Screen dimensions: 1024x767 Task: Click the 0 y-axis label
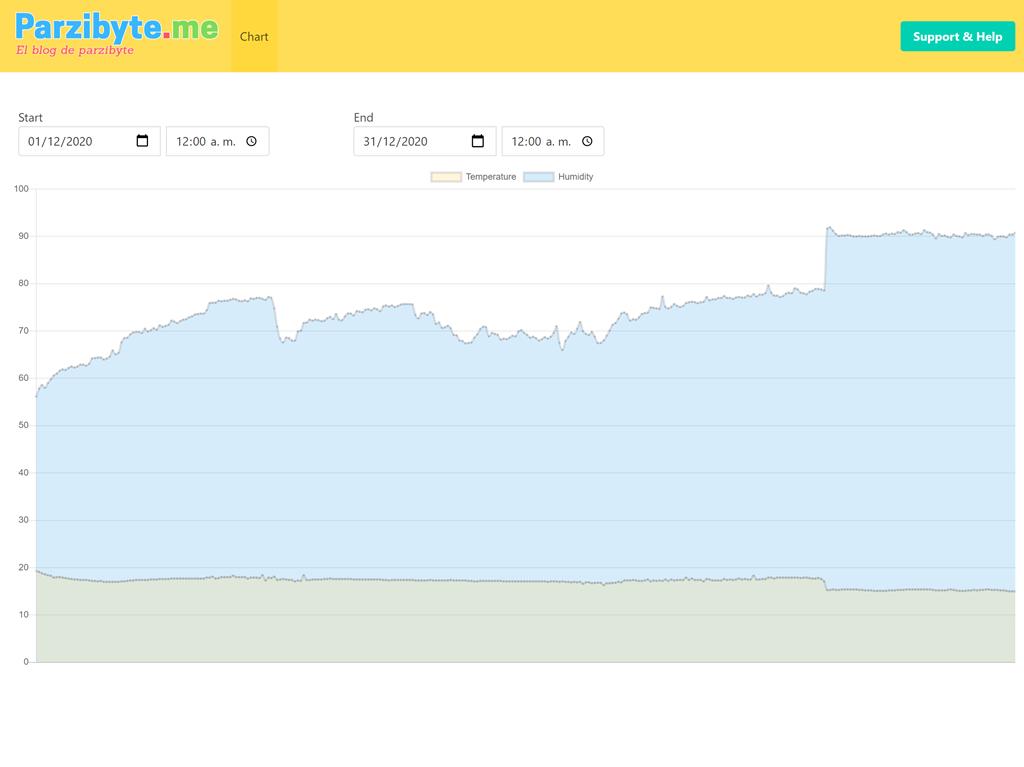point(26,662)
